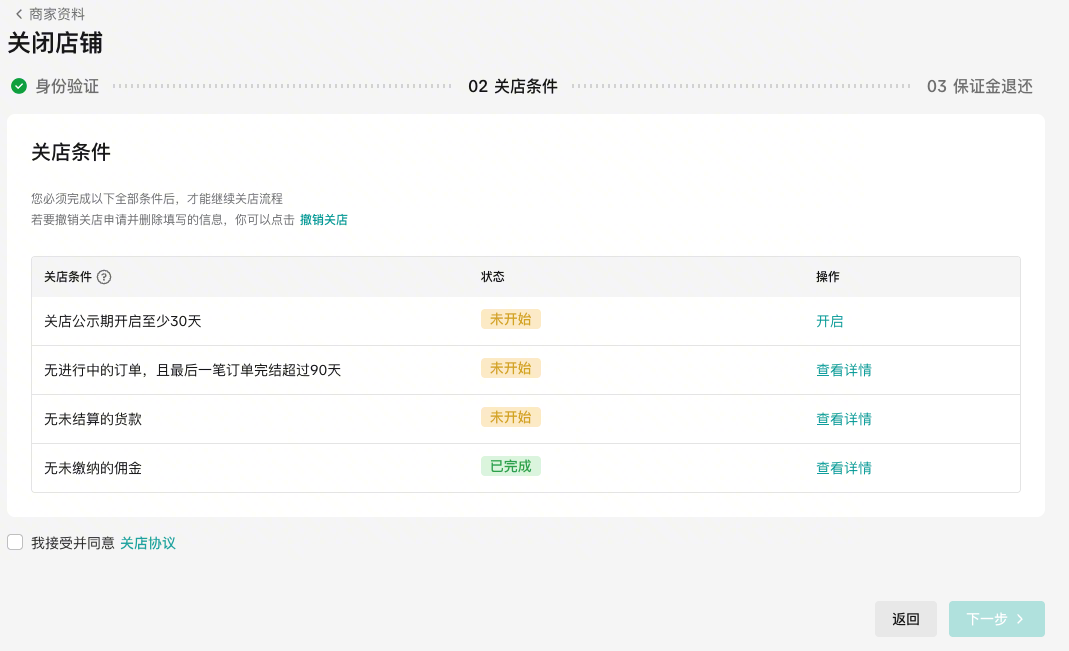The image size is (1069, 651).
Task: Tick the 我接受并同意 checkbox
Action: (x=15, y=542)
